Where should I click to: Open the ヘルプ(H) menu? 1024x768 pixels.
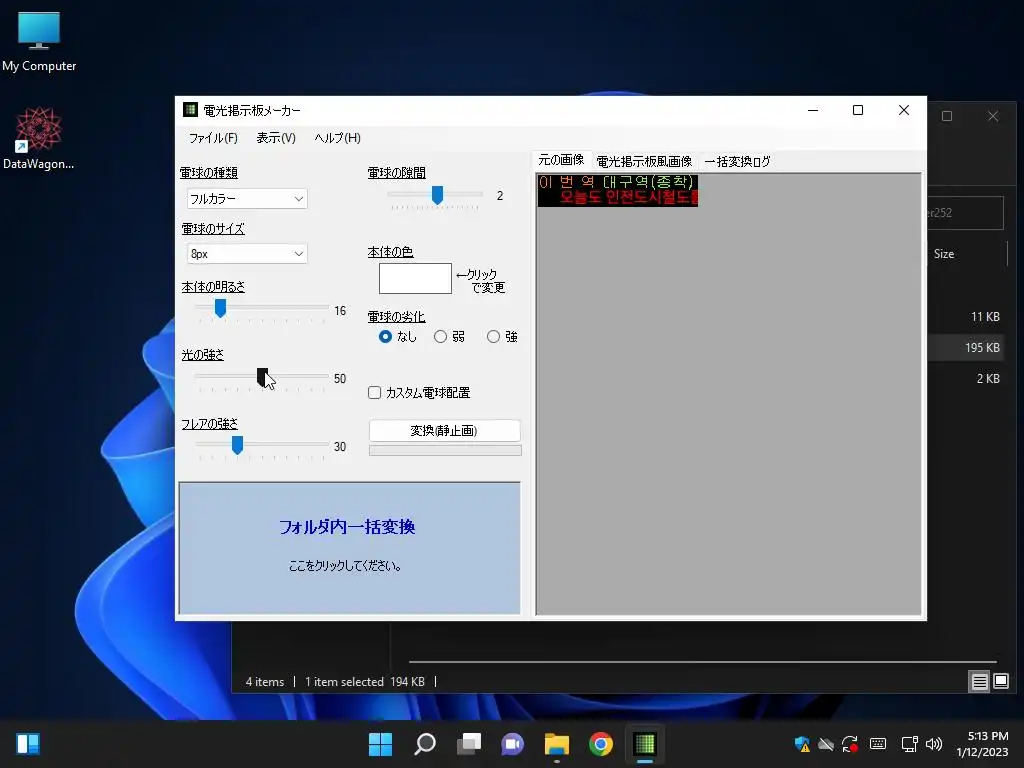(337, 138)
